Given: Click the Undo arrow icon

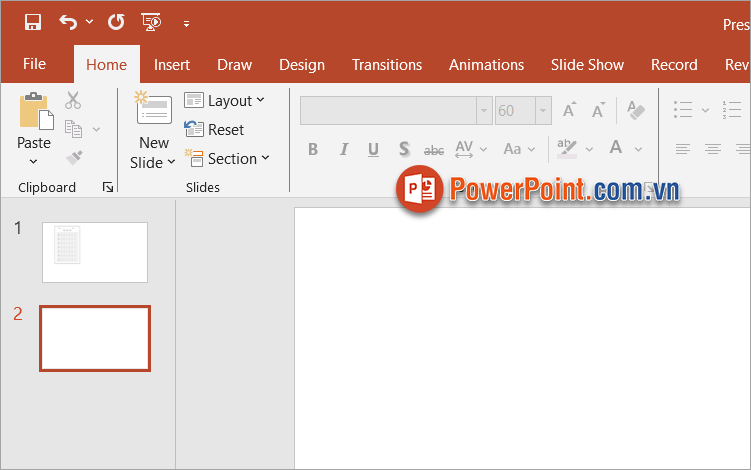Looking at the screenshot, I should coord(68,22).
